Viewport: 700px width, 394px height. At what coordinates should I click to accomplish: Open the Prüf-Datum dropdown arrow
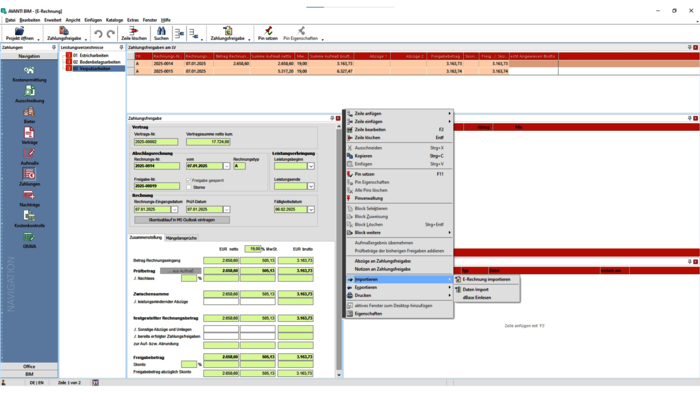[x=226, y=209]
